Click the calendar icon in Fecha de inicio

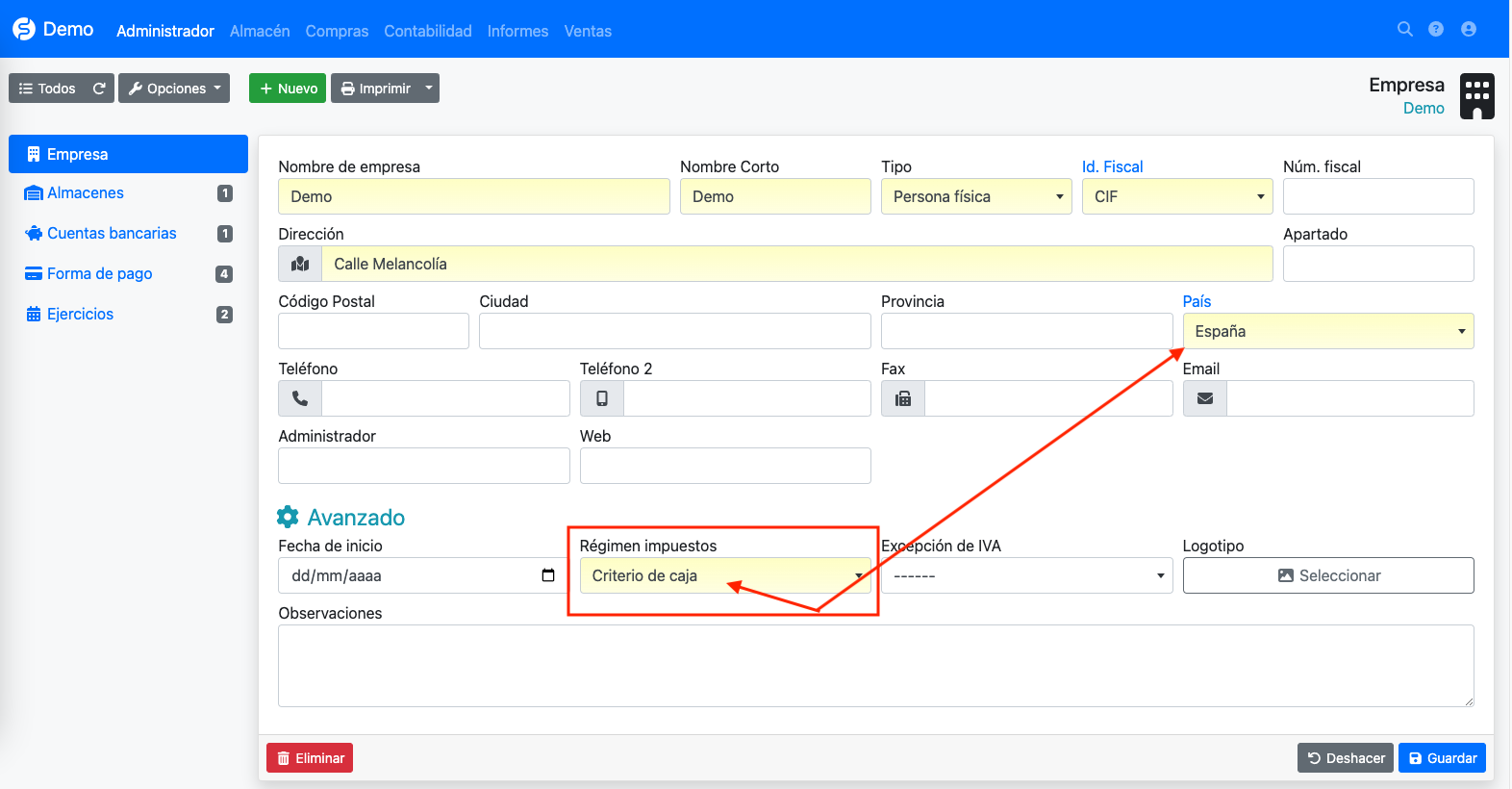pyautogui.click(x=548, y=575)
